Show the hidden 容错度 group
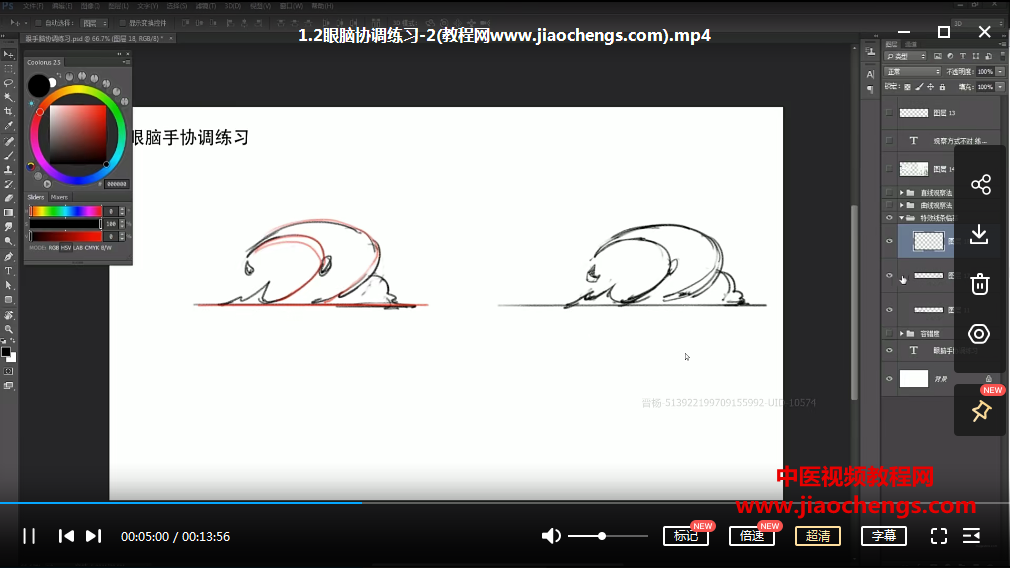 [890, 334]
